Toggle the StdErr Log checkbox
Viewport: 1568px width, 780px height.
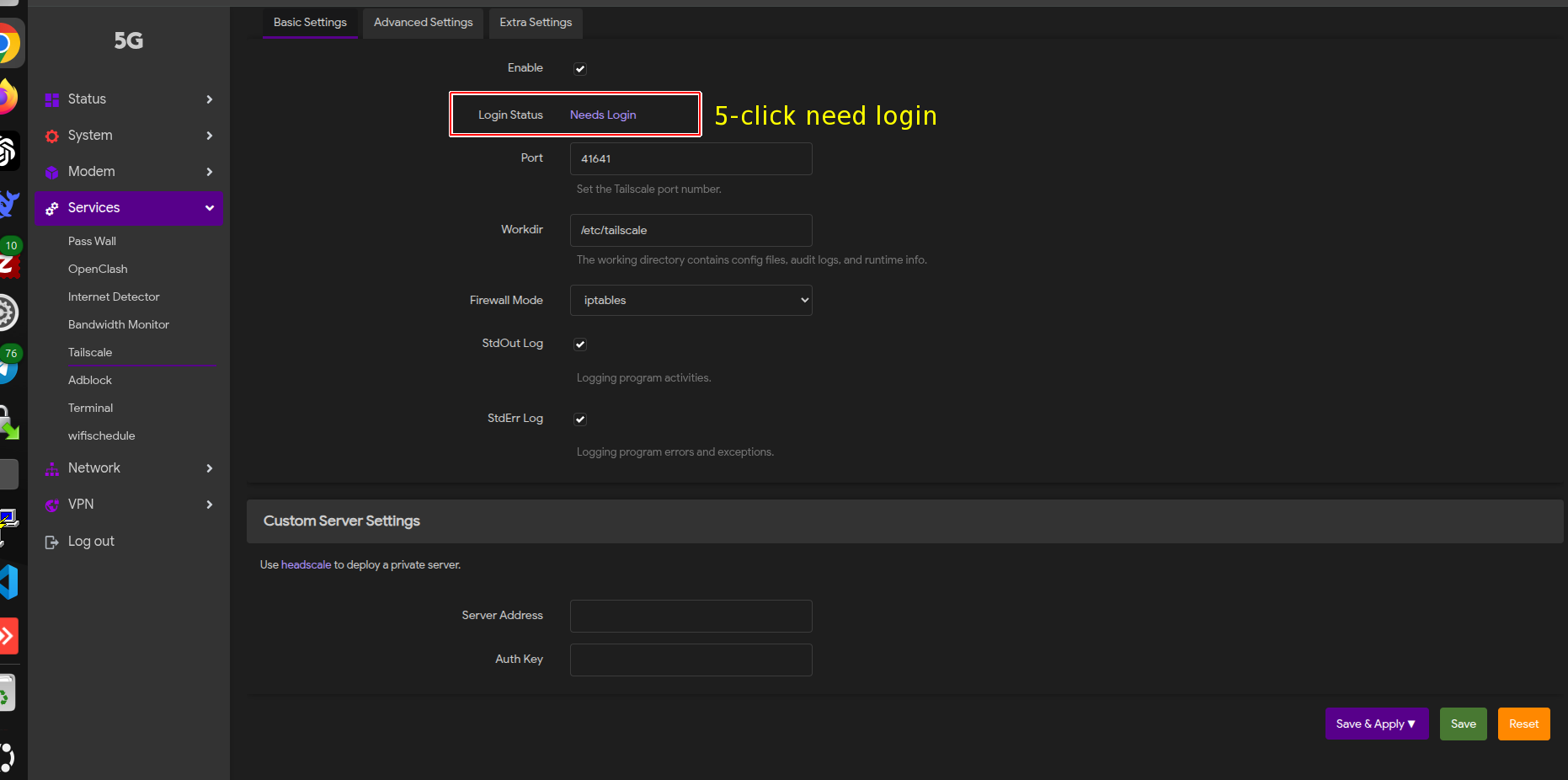580,419
